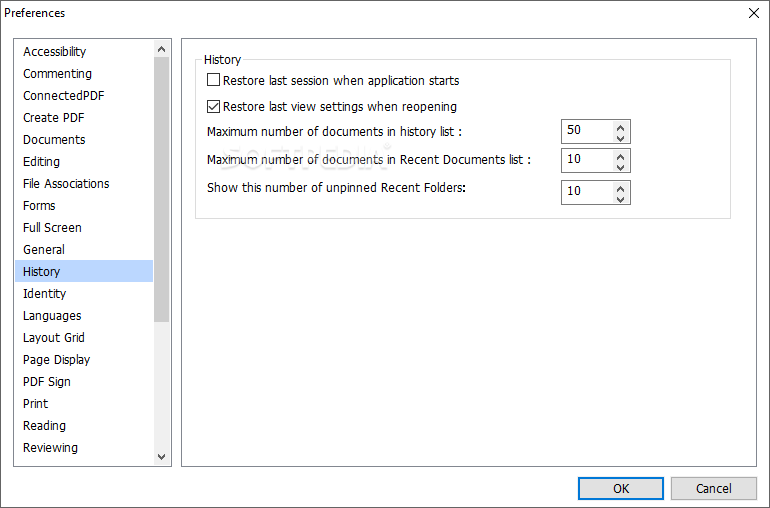Viewport: 770px width, 508px height.
Task: Select Forms in the sidebar list
Action: 84,205
